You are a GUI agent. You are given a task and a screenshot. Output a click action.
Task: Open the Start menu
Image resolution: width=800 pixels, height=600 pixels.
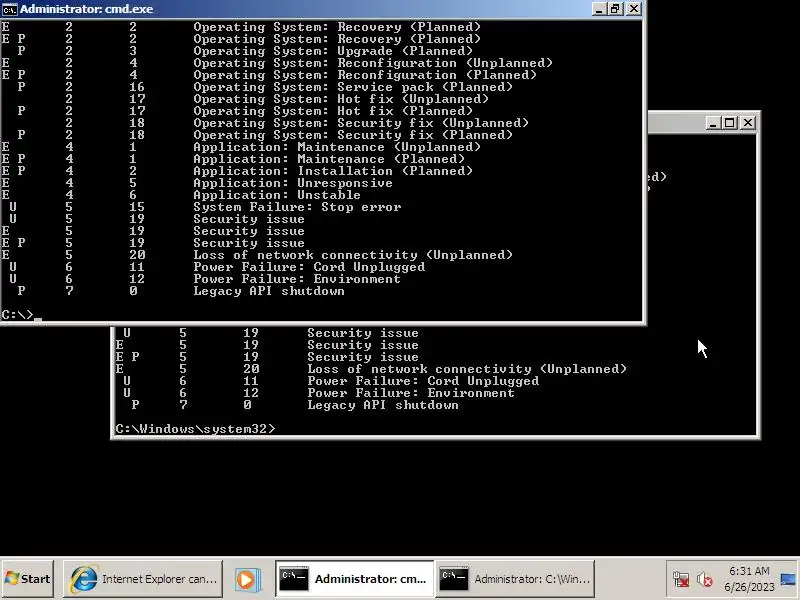(28, 579)
